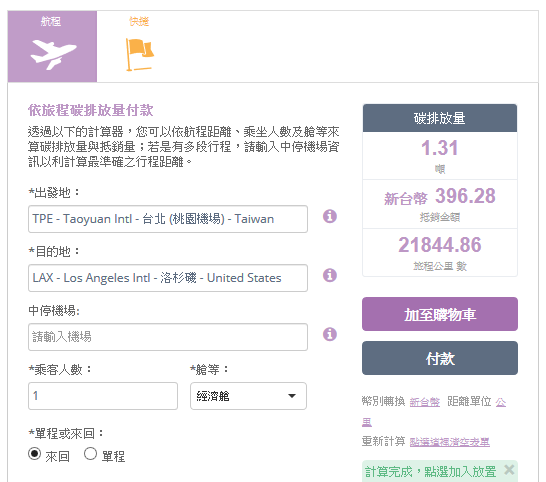Click 加至購物車 add to cart button
Viewport: 546px width, 482px height.
click(x=440, y=314)
